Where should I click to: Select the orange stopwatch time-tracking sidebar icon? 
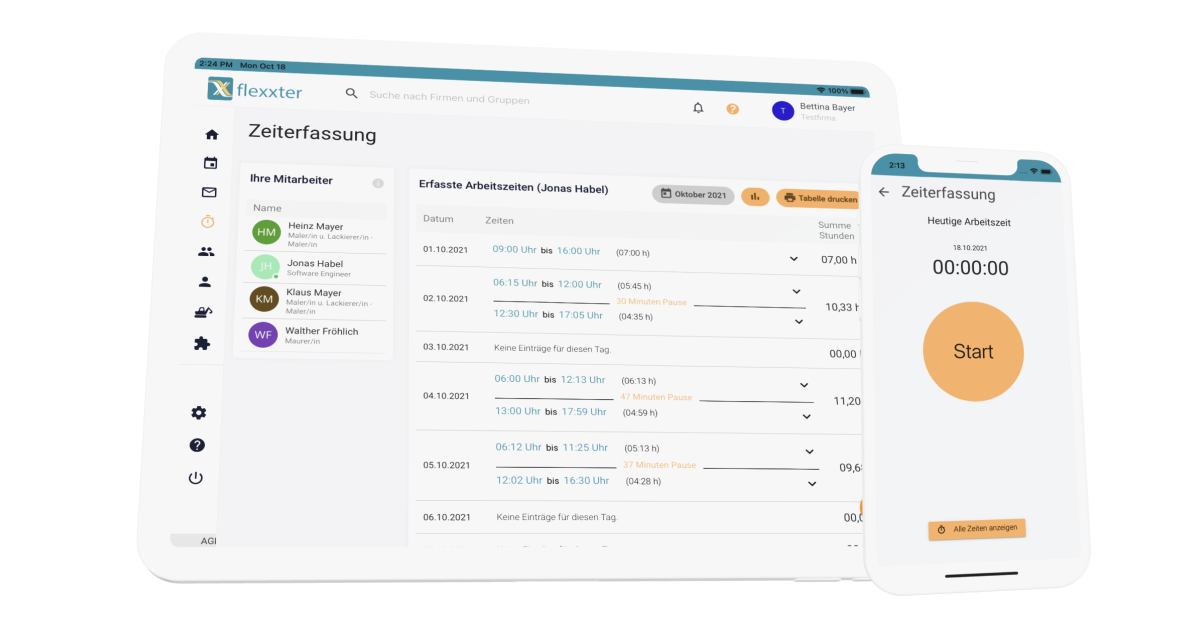pyautogui.click(x=208, y=221)
